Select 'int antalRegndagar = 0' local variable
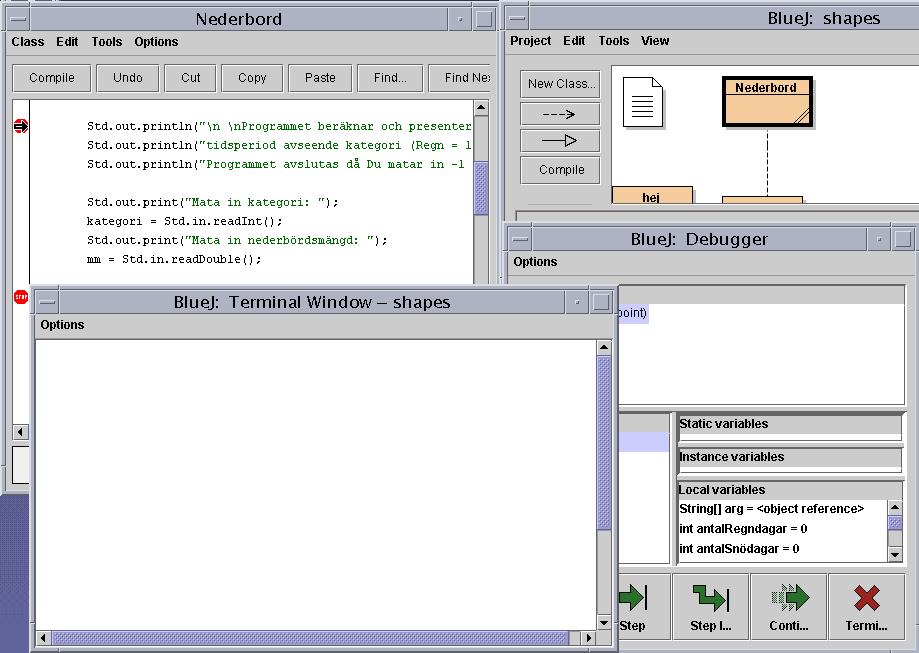This screenshot has height=653, width=919. tap(743, 529)
